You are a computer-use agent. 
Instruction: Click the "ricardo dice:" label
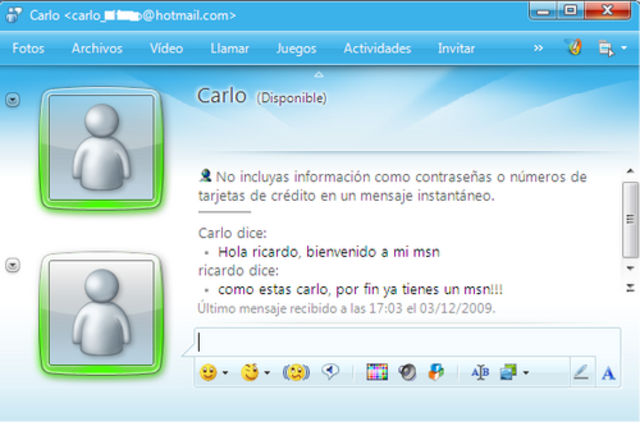239,271
